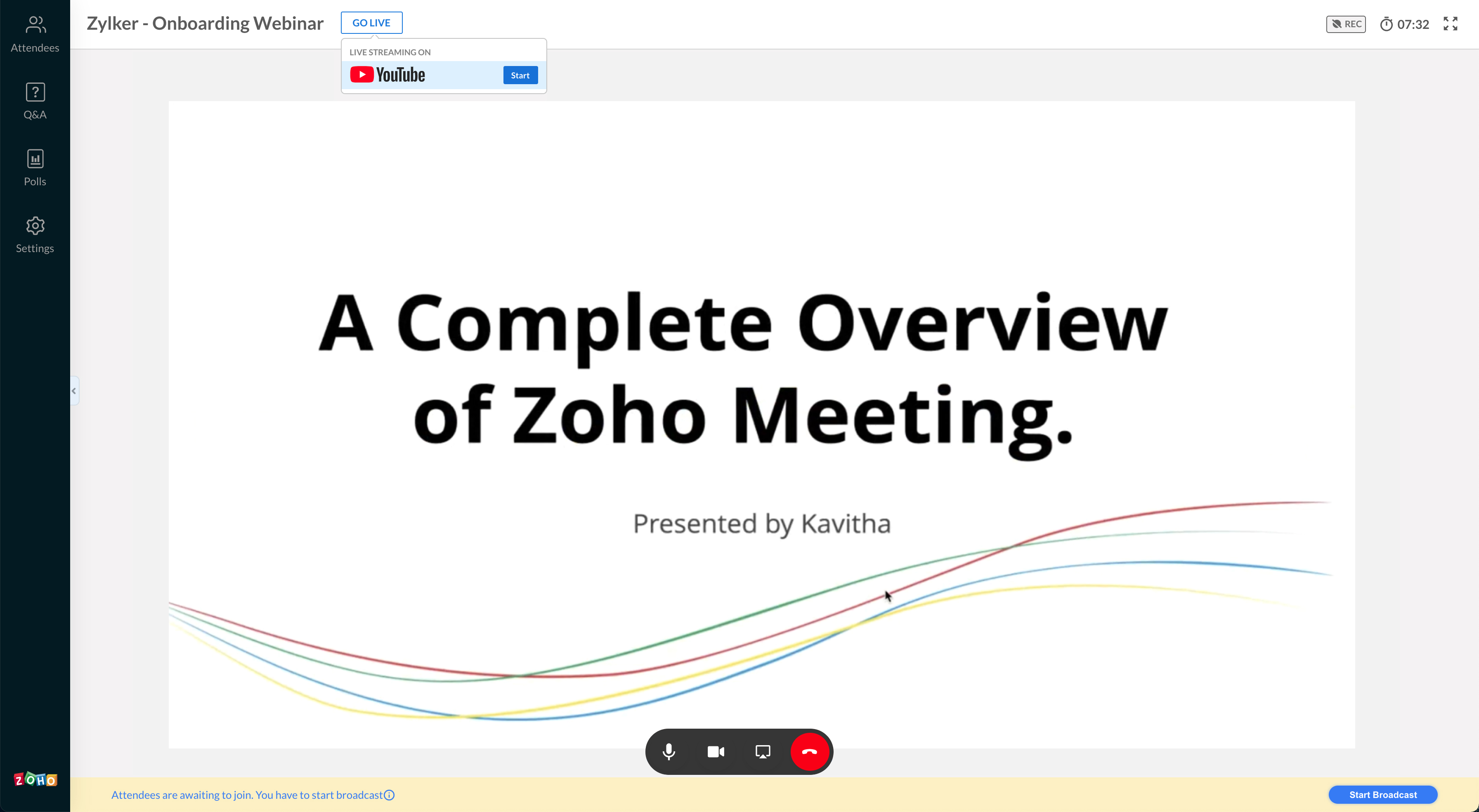Open the Attendees panel

[35, 35]
